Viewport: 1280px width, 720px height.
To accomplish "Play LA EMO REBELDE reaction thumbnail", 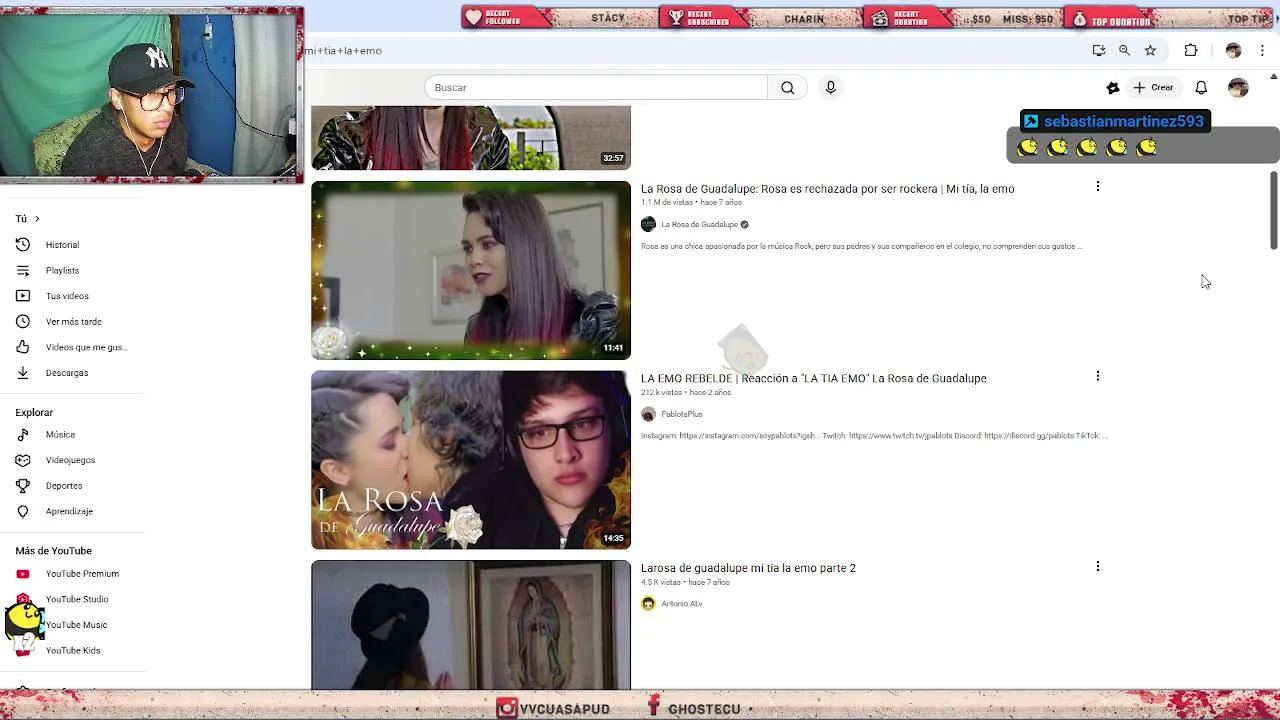I will coord(471,460).
